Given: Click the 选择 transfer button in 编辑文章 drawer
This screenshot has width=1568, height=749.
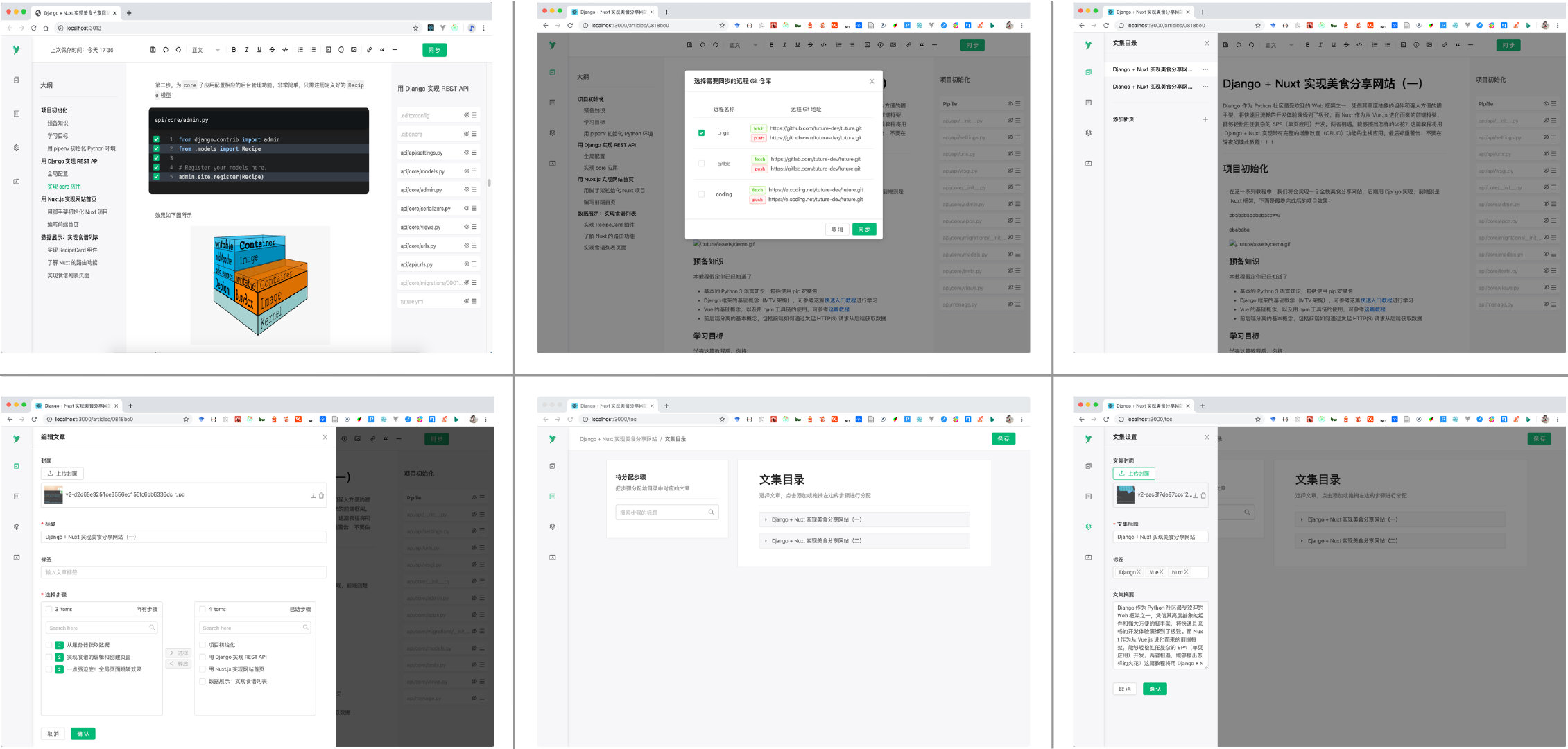Looking at the screenshot, I should 179,653.
